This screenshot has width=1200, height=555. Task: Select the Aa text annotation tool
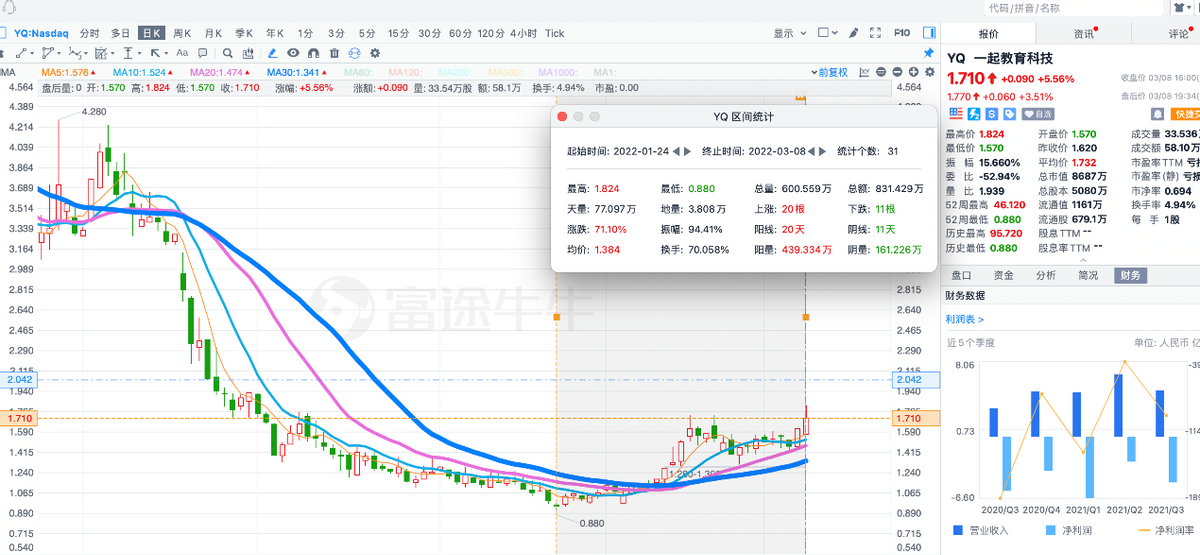(x=182, y=53)
